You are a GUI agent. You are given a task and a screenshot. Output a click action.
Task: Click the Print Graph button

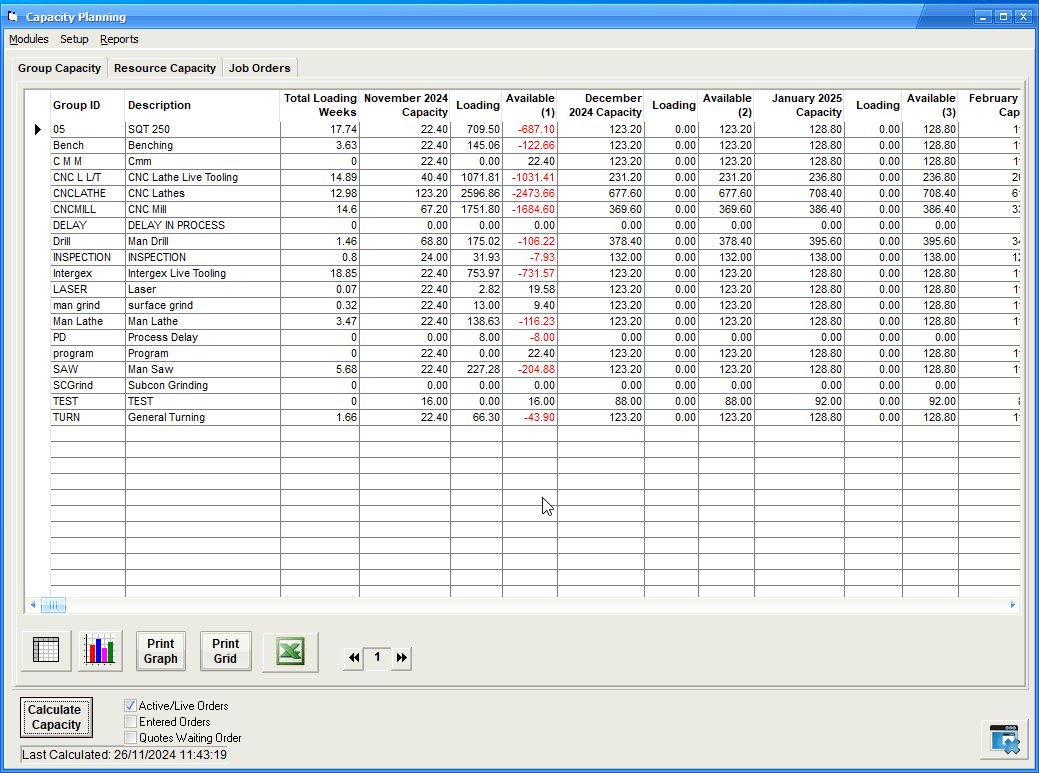[160, 651]
